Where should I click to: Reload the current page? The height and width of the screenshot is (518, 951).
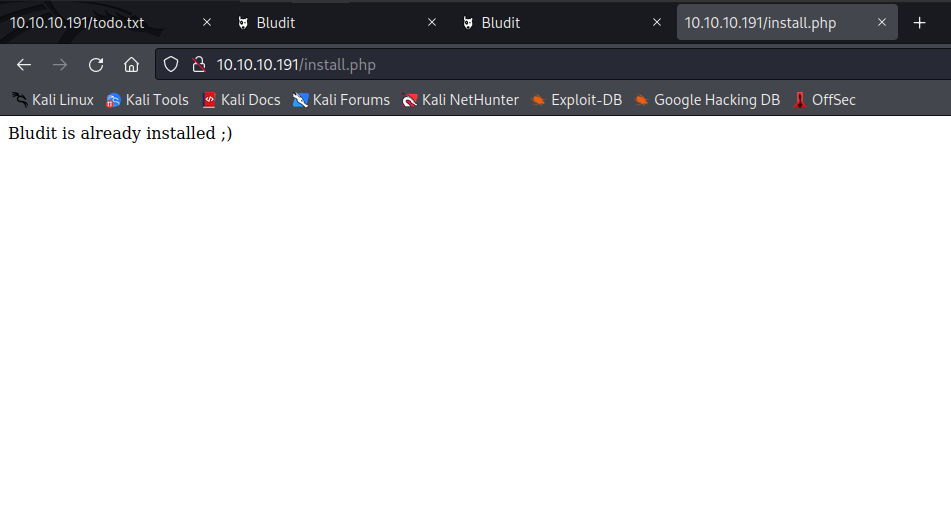tap(96, 65)
